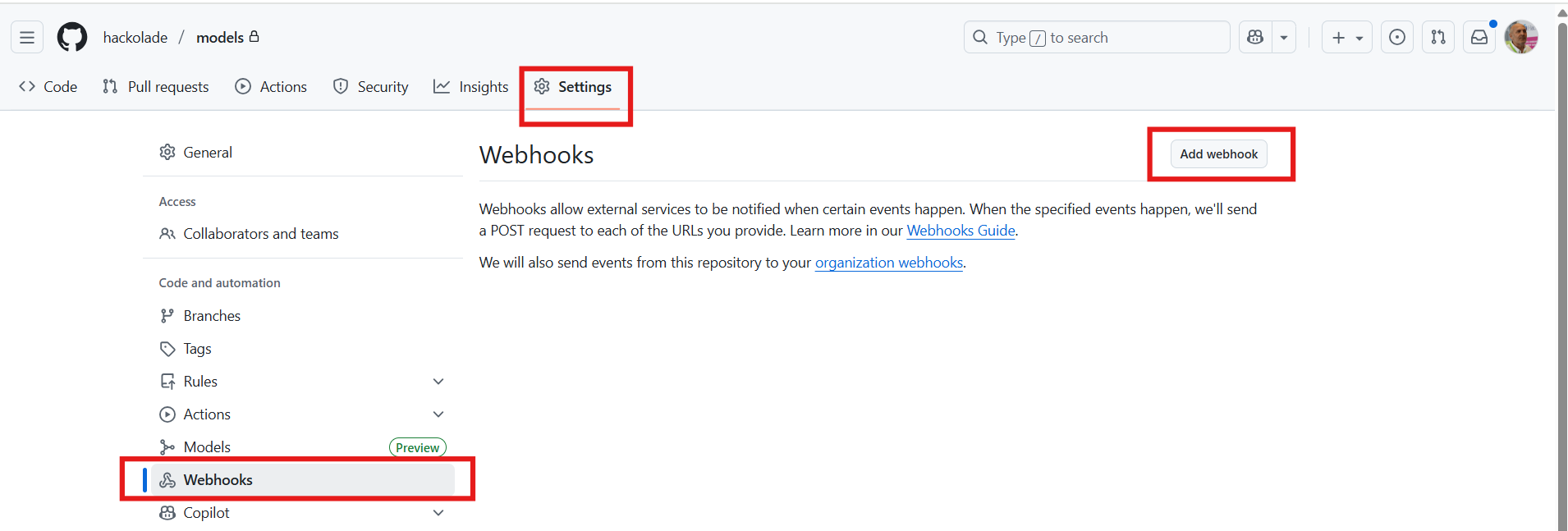This screenshot has width=1568, height=531.
Task: Click the General gear icon
Action: pyautogui.click(x=167, y=153)
